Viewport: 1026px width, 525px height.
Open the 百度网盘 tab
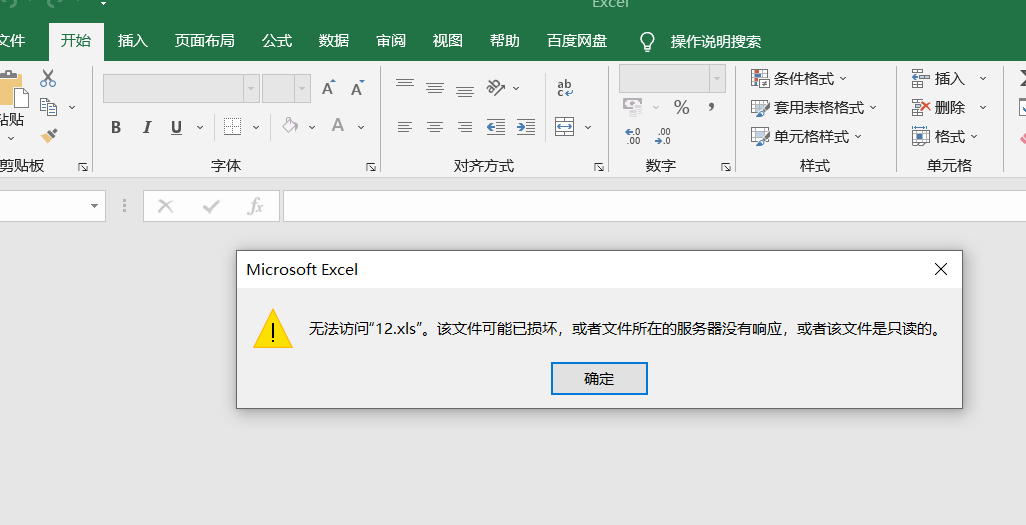(576, 41)
